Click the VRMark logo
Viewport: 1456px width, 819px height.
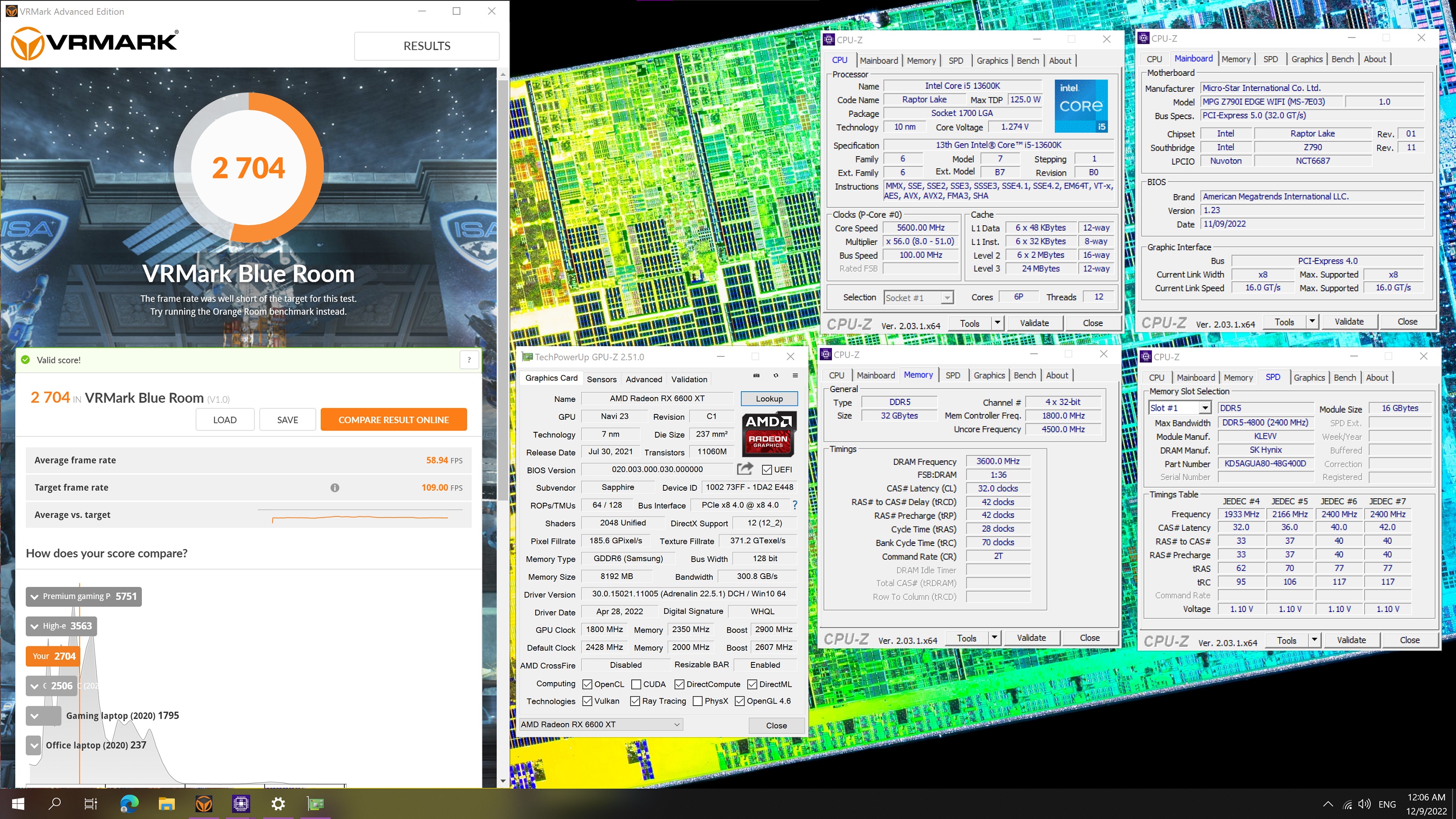tap(95, 43)
